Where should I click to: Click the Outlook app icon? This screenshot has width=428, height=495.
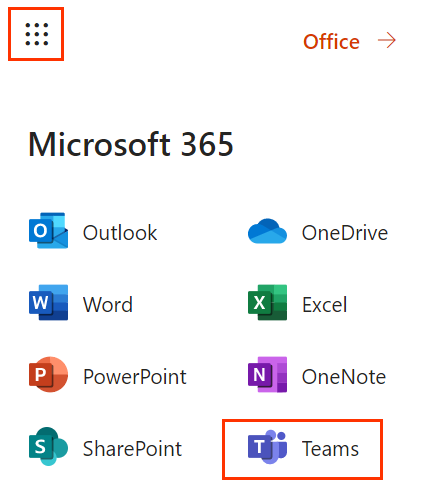(x=49, y=231)
